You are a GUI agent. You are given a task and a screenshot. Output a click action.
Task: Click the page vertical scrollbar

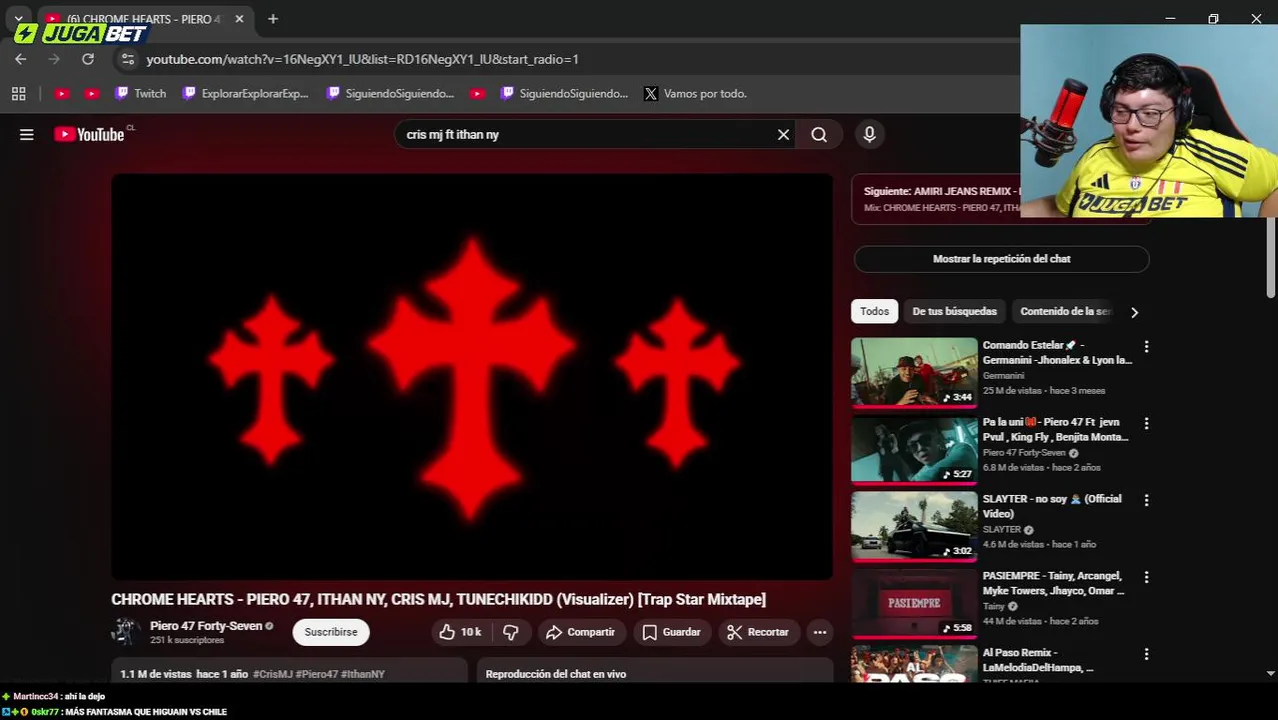click(1271, 260)
